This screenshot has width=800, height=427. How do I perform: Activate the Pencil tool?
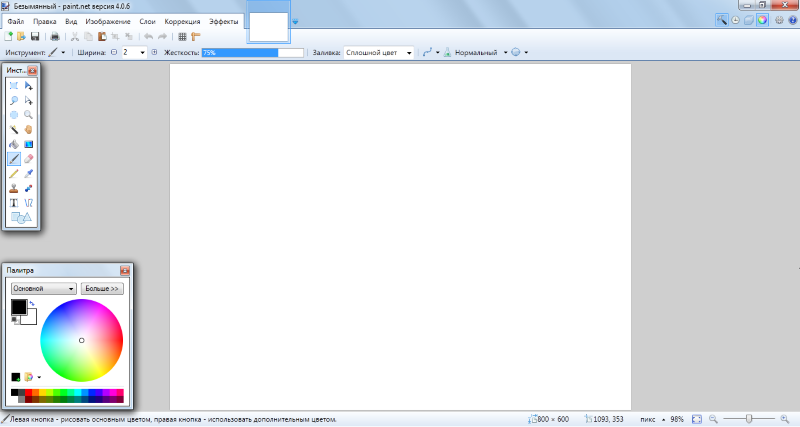point(14,173)
